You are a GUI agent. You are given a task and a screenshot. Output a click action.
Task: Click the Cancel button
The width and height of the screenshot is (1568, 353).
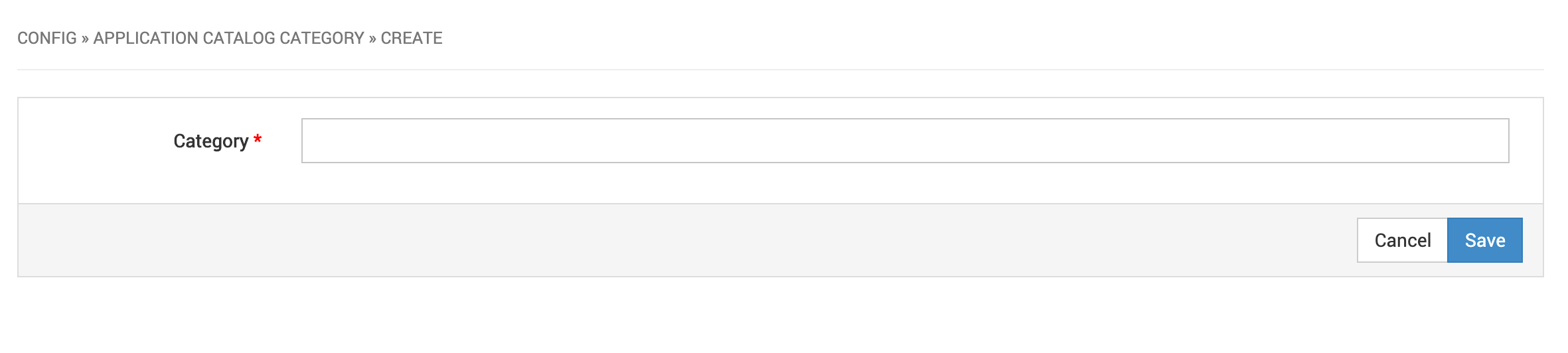(1402, 240)
